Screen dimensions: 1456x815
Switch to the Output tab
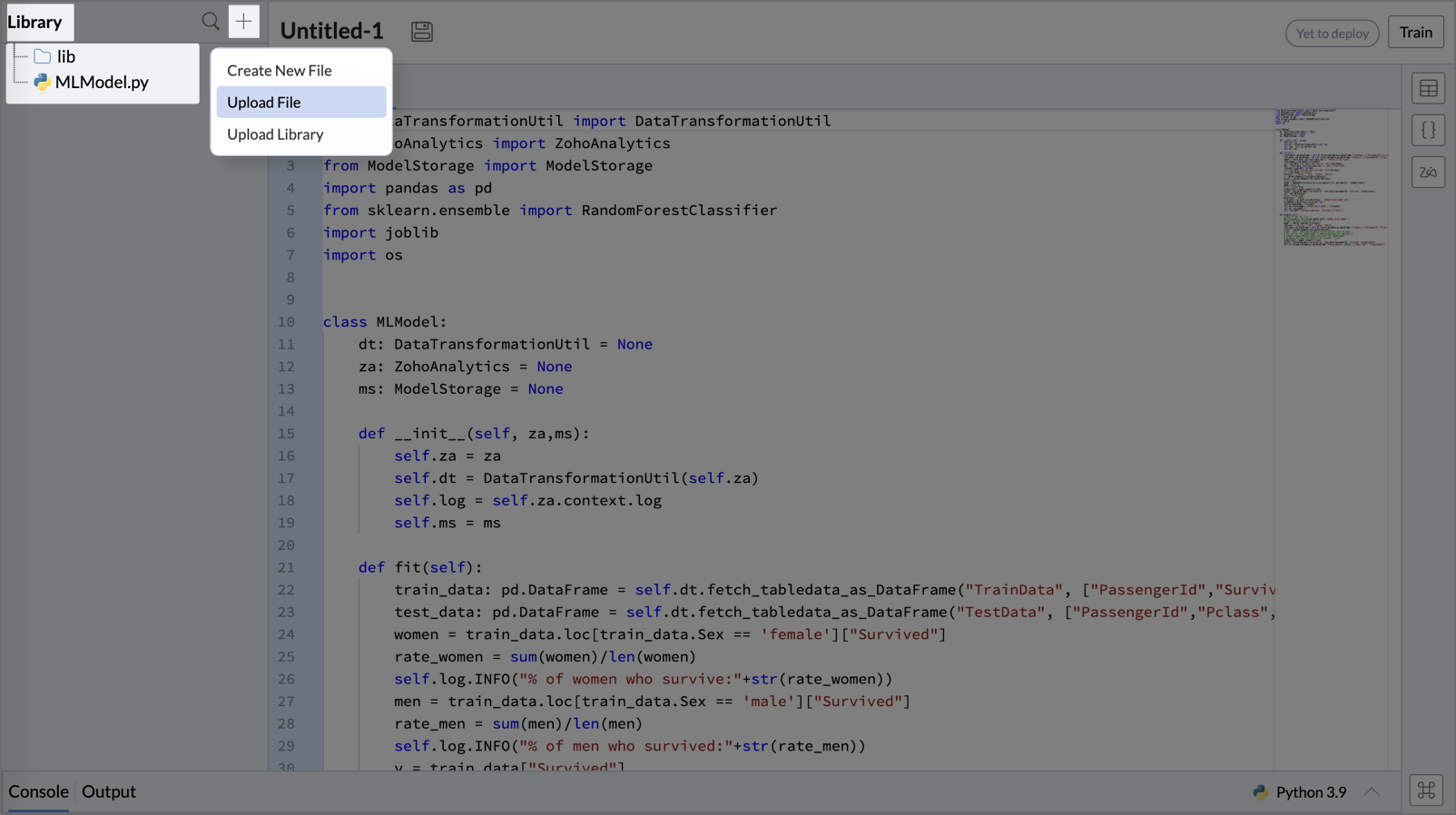(x=109, y=791)
